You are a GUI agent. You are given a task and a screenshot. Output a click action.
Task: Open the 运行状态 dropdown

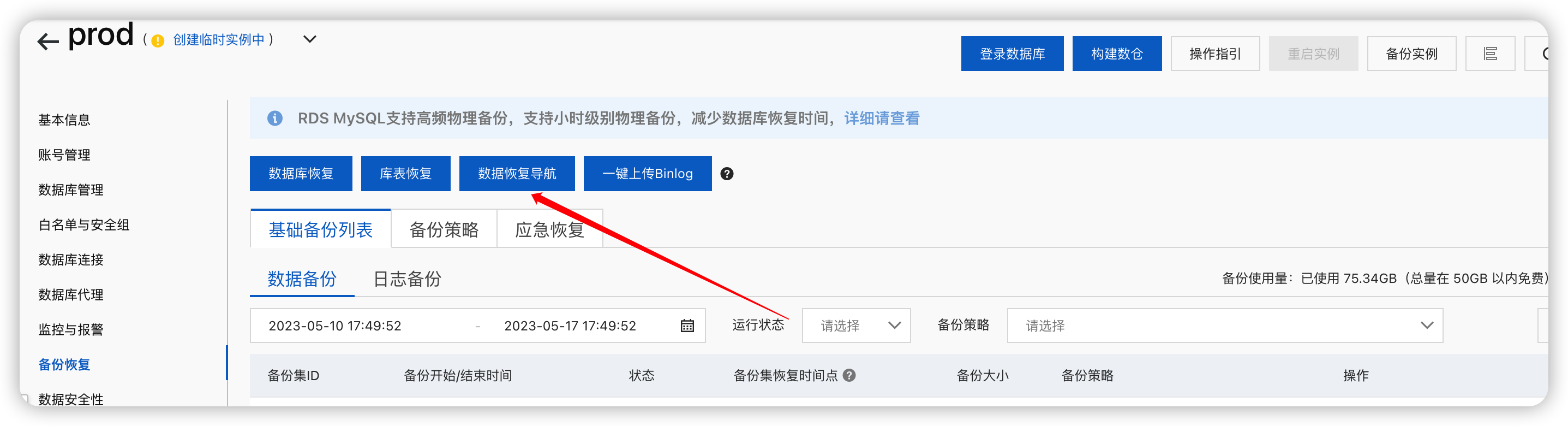[x=856, y=326]
